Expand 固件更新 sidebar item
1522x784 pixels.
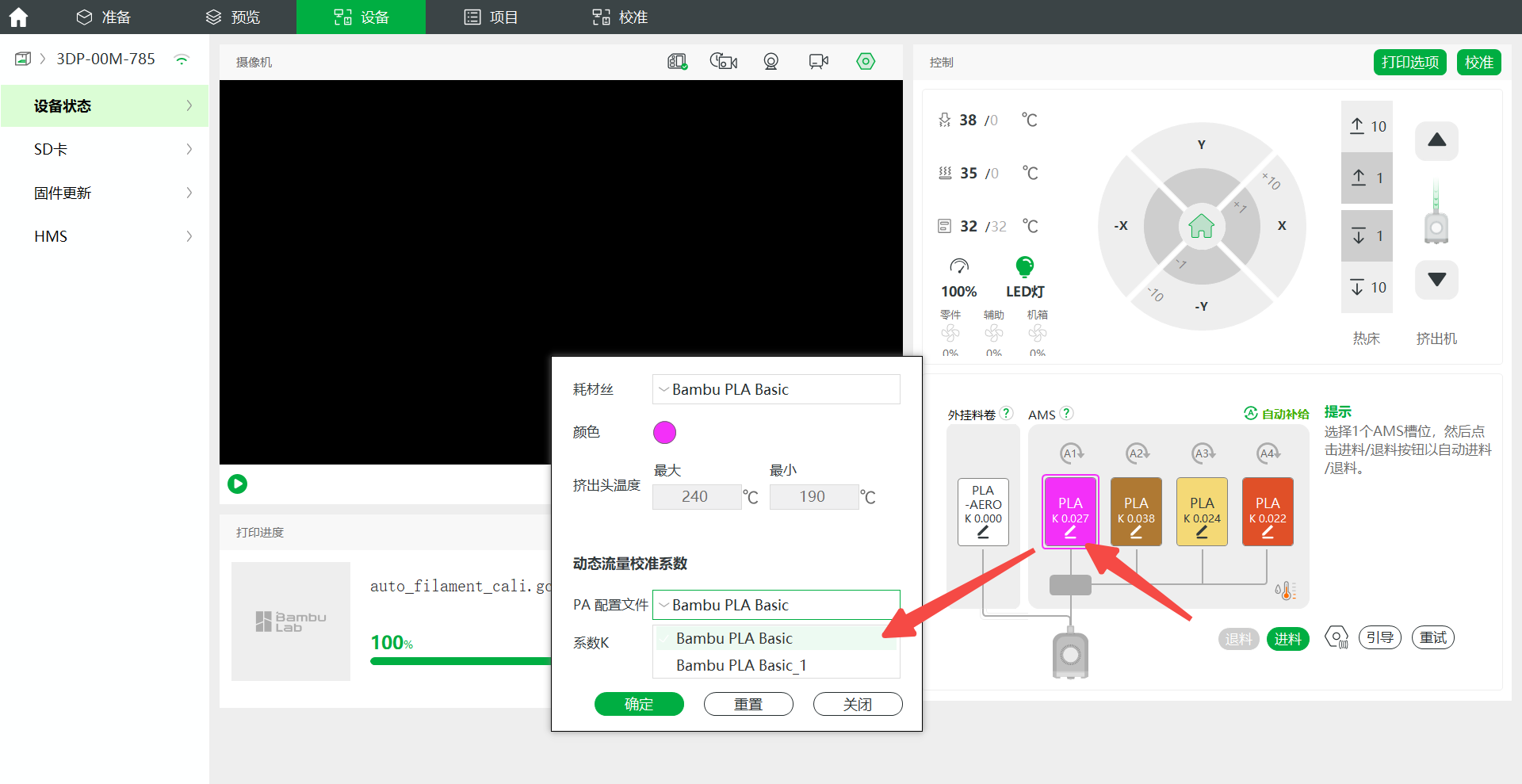(105, 193)
